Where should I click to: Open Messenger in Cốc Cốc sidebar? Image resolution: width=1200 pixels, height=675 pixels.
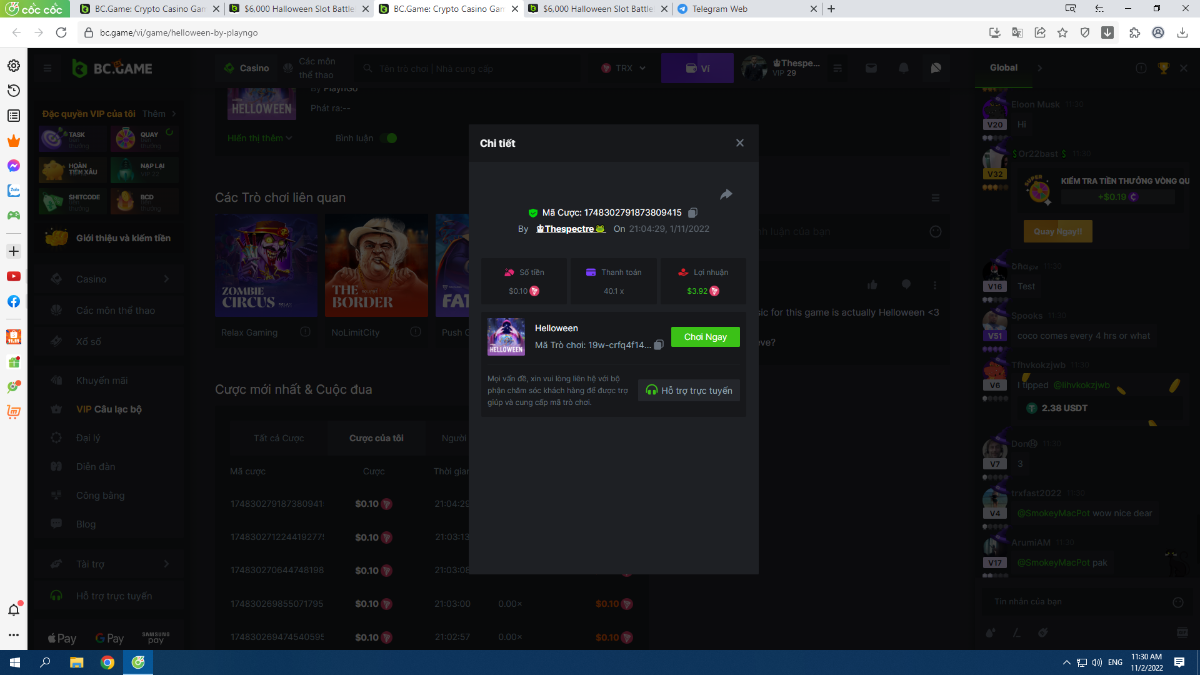pos(14,166)
